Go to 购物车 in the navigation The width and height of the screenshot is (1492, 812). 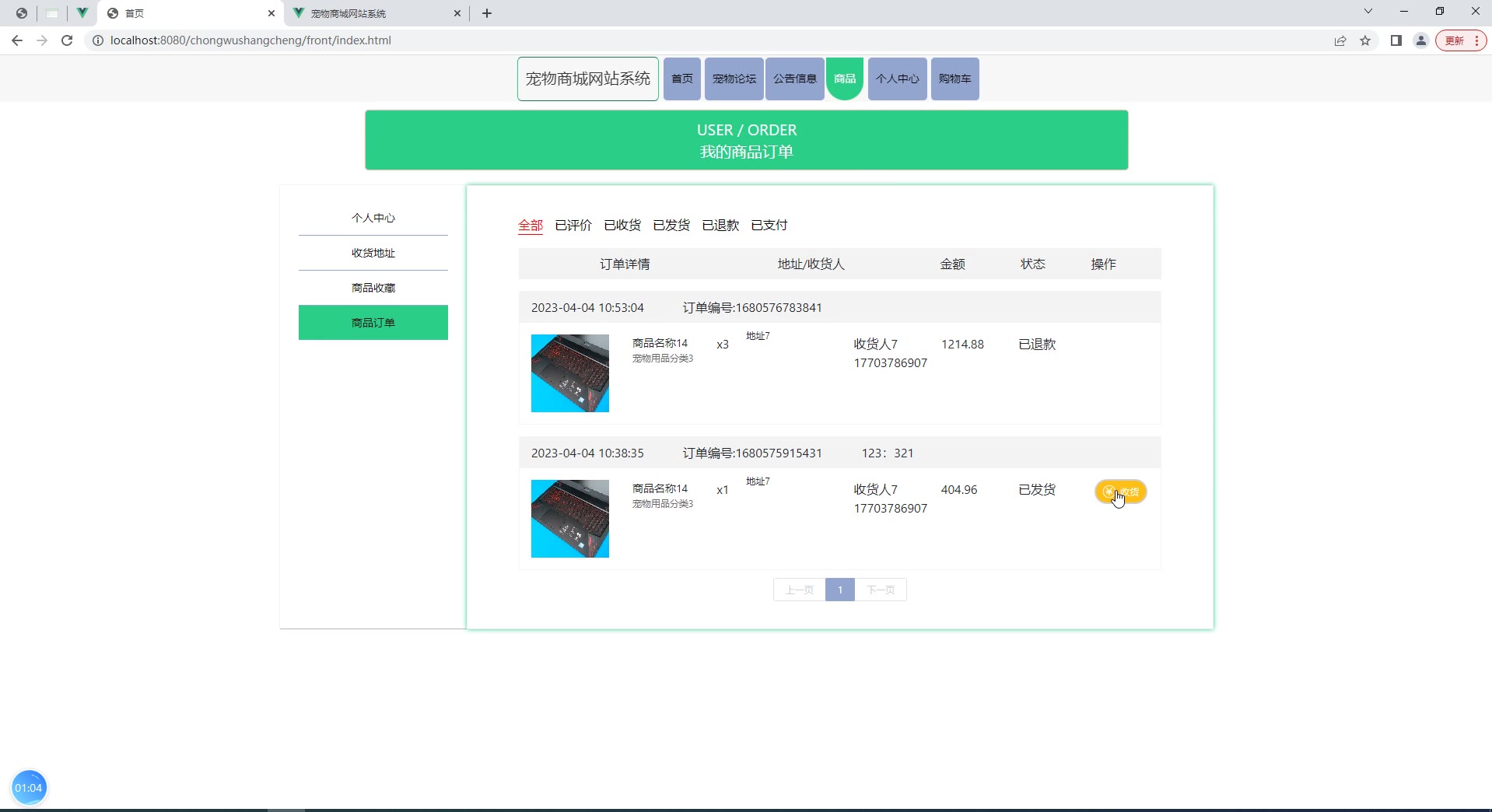pos(954,79)
